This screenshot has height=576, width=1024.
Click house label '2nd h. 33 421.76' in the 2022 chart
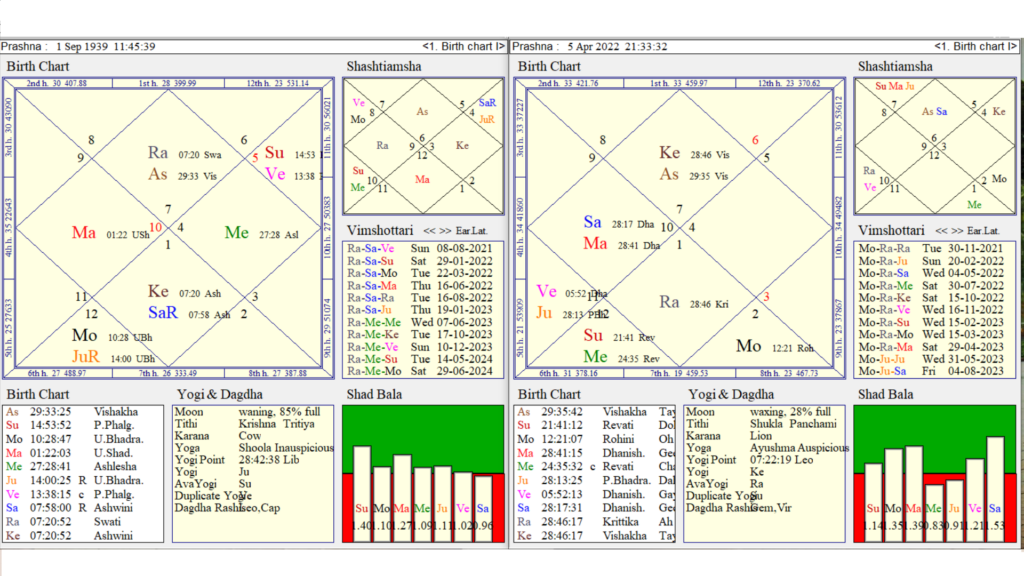[568, 84]
